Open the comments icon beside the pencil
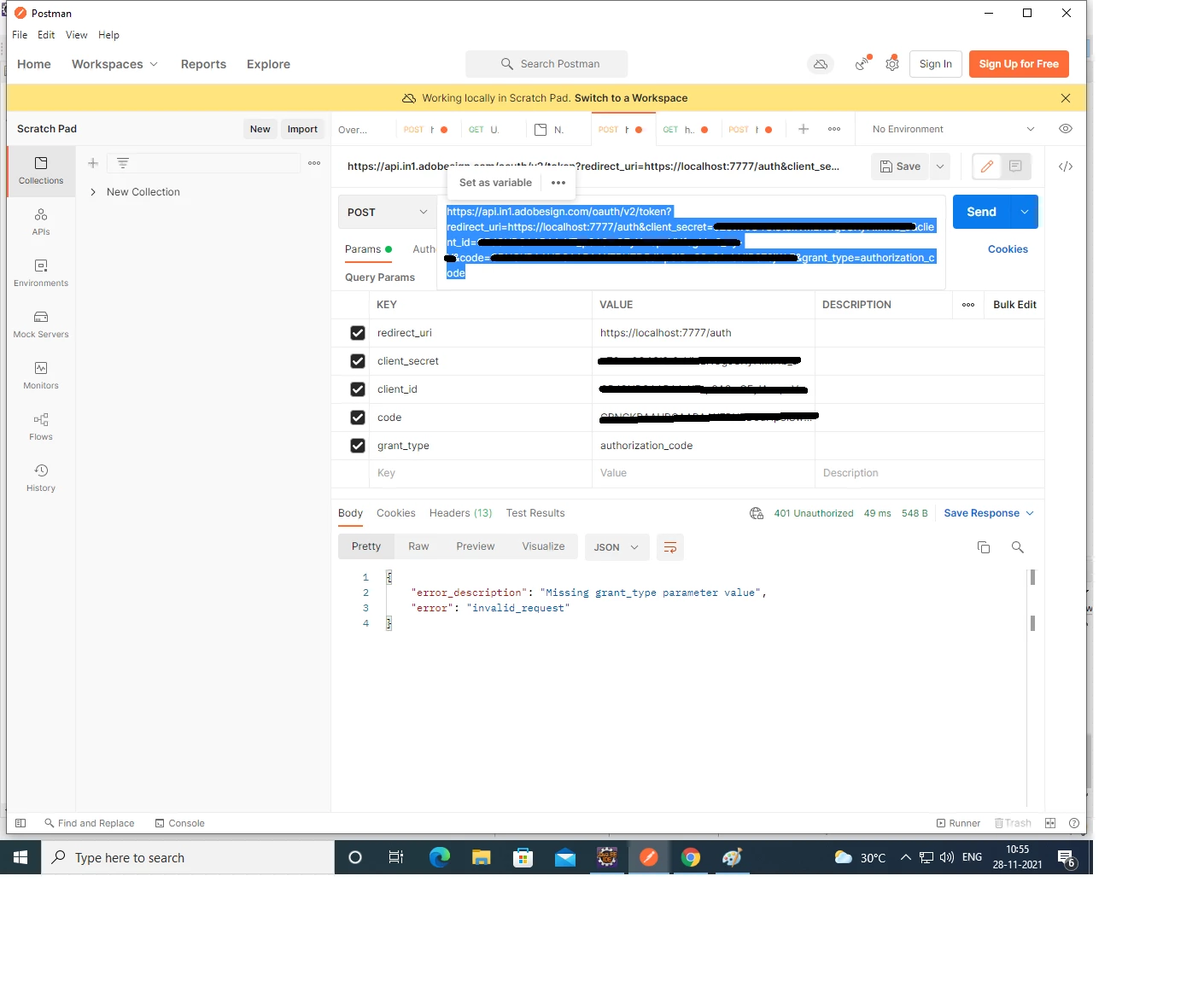The image size is (1204, 987). [x=1015, y=166]
